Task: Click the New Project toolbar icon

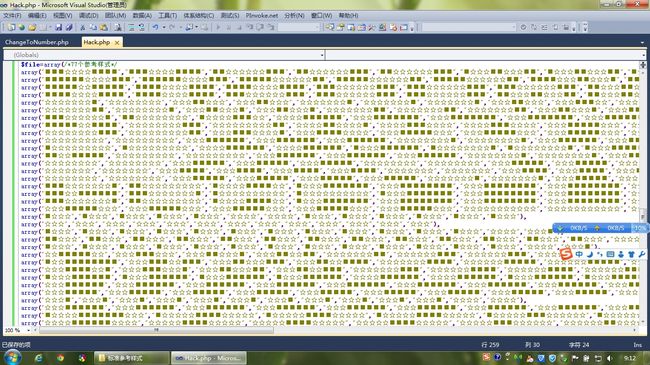Action: [11, 27]
